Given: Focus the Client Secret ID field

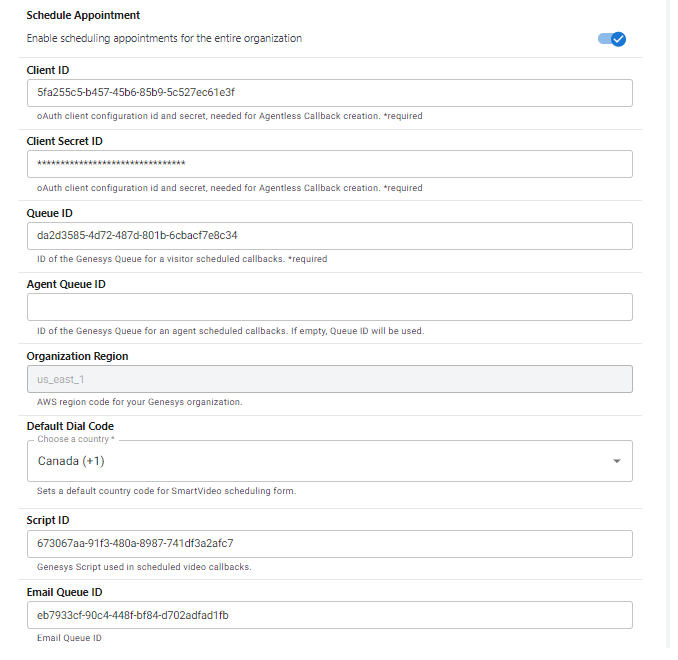Looking at the screenshot, I should [329, 164].
